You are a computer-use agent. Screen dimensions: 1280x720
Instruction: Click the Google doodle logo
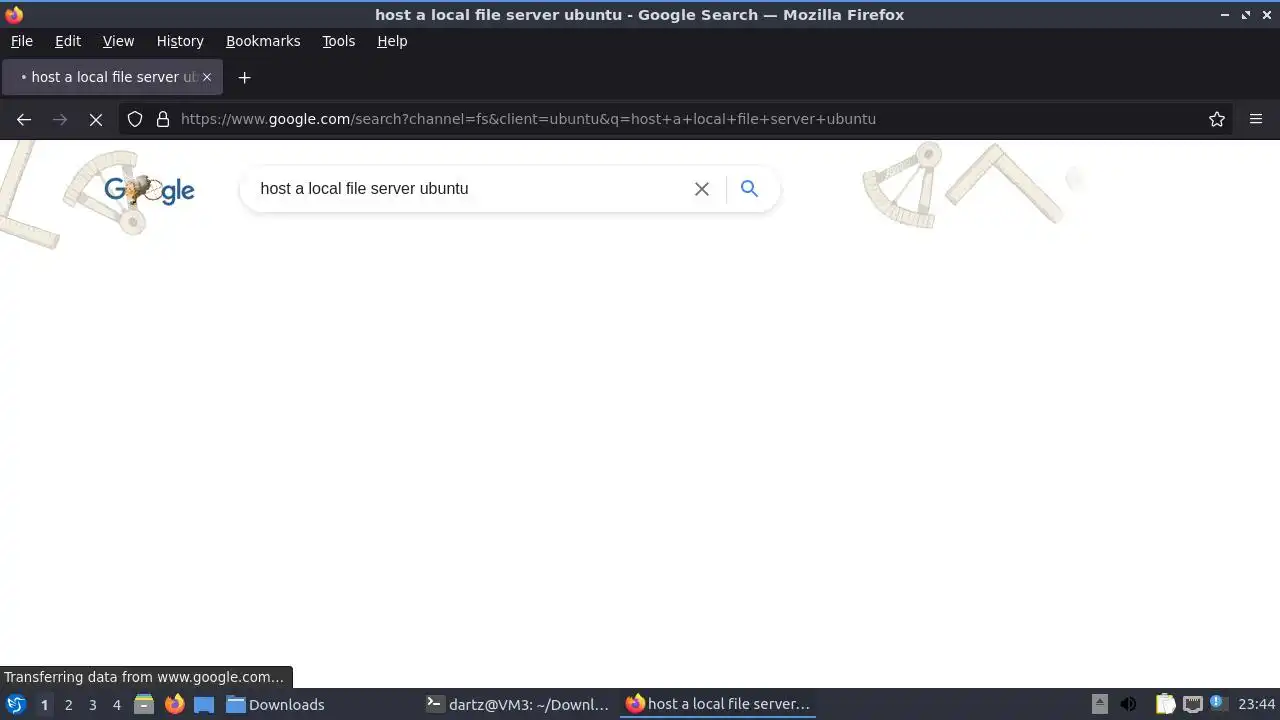coord(149,190)
